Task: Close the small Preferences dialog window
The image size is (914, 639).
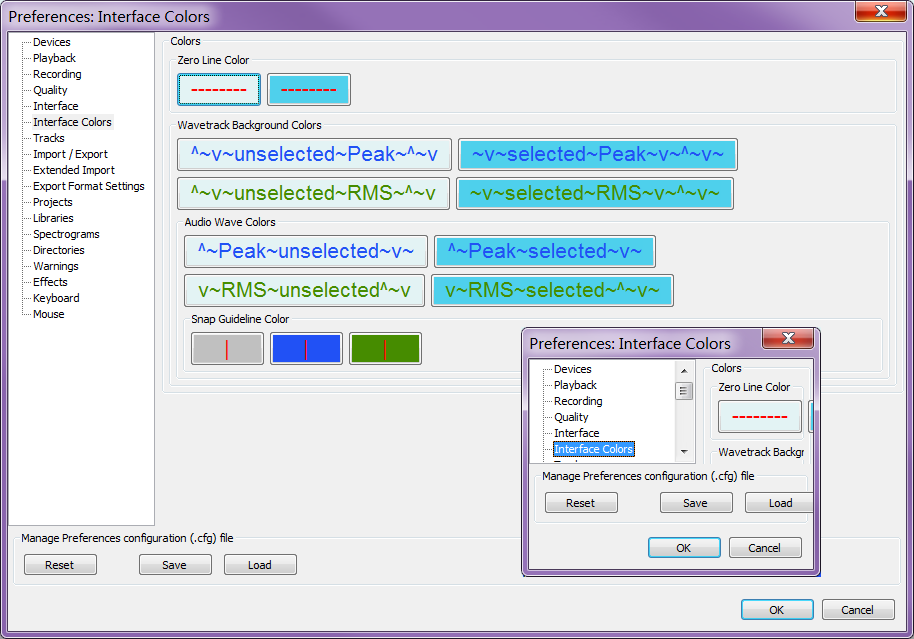Action: pos(788,339)
